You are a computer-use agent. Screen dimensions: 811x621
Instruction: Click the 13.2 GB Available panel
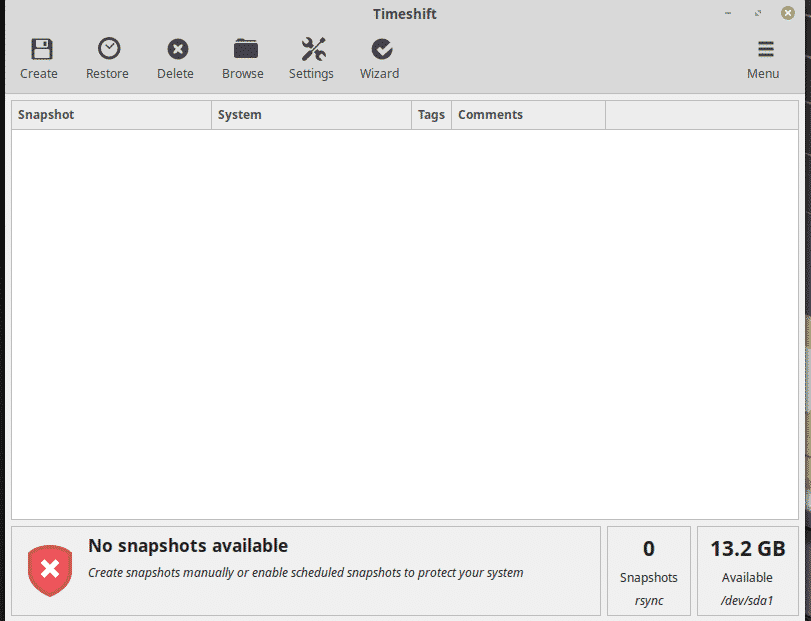[747, 571]
